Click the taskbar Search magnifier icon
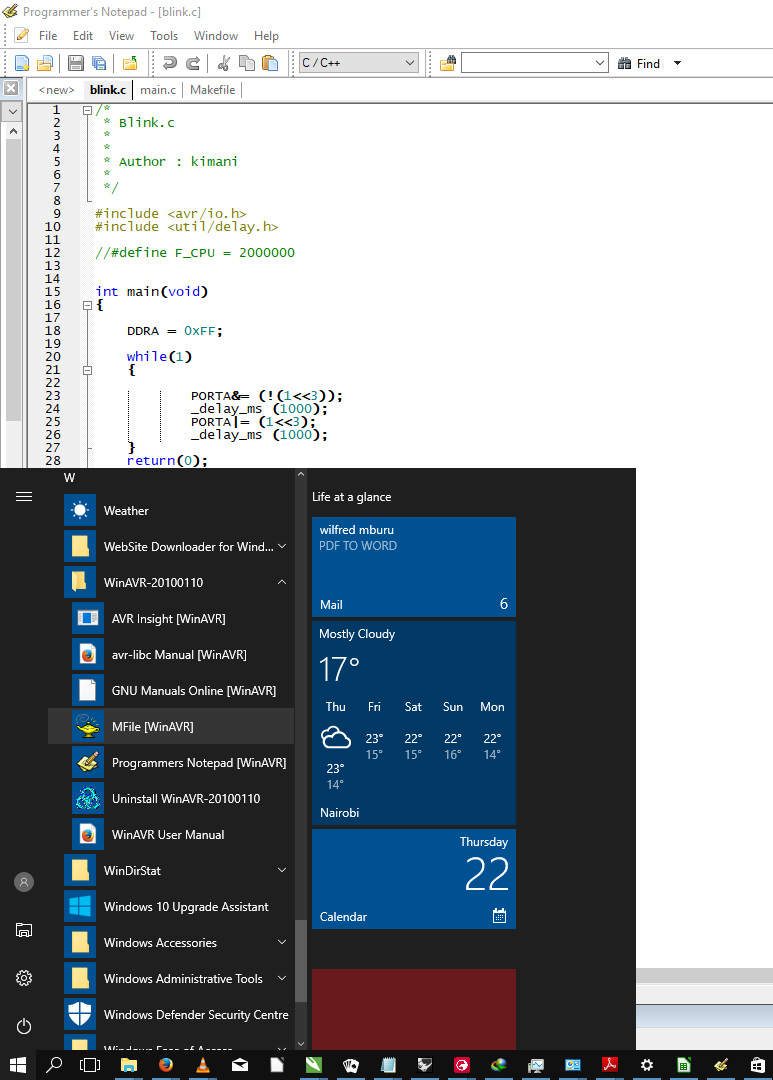 pos(54,1065)
